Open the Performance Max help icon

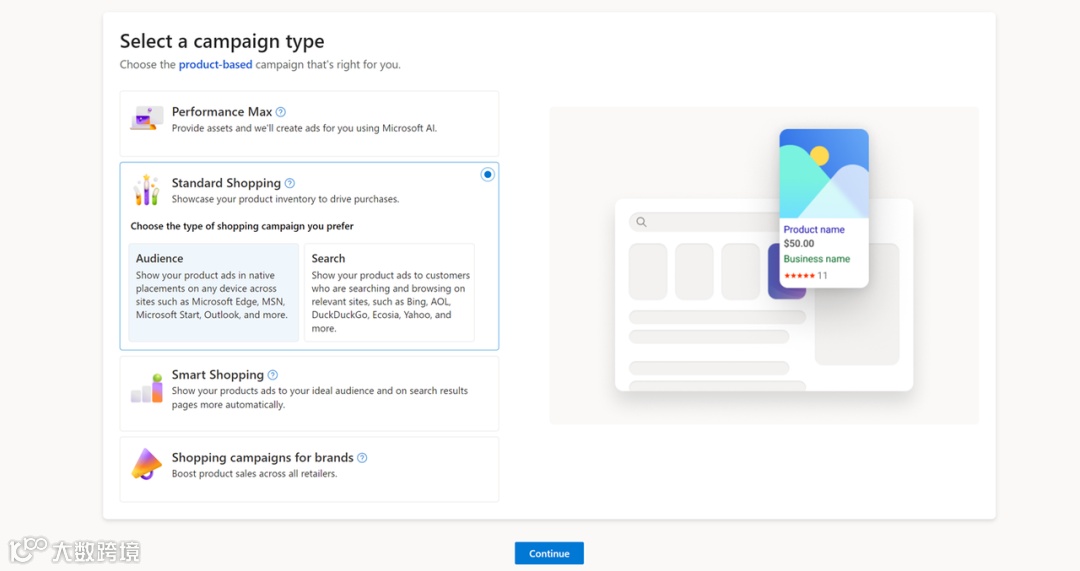pyautogui.click(x=280, y=112)
